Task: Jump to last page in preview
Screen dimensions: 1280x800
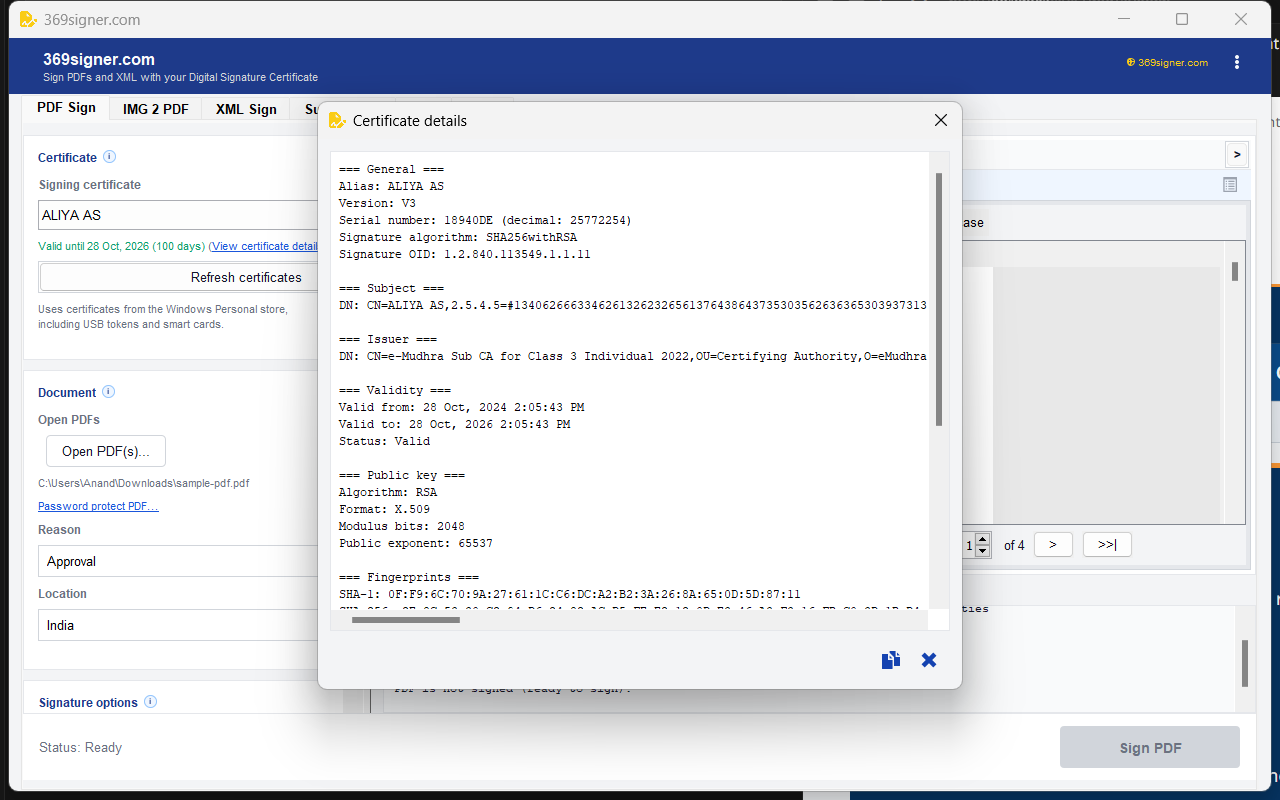Action: [1107, 544]
